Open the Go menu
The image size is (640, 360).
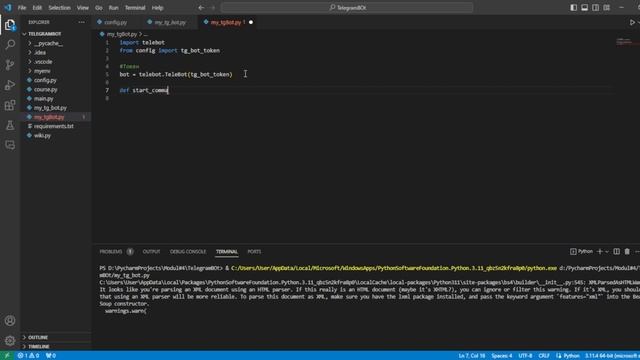pyautogui.click(x=99, y=7)
